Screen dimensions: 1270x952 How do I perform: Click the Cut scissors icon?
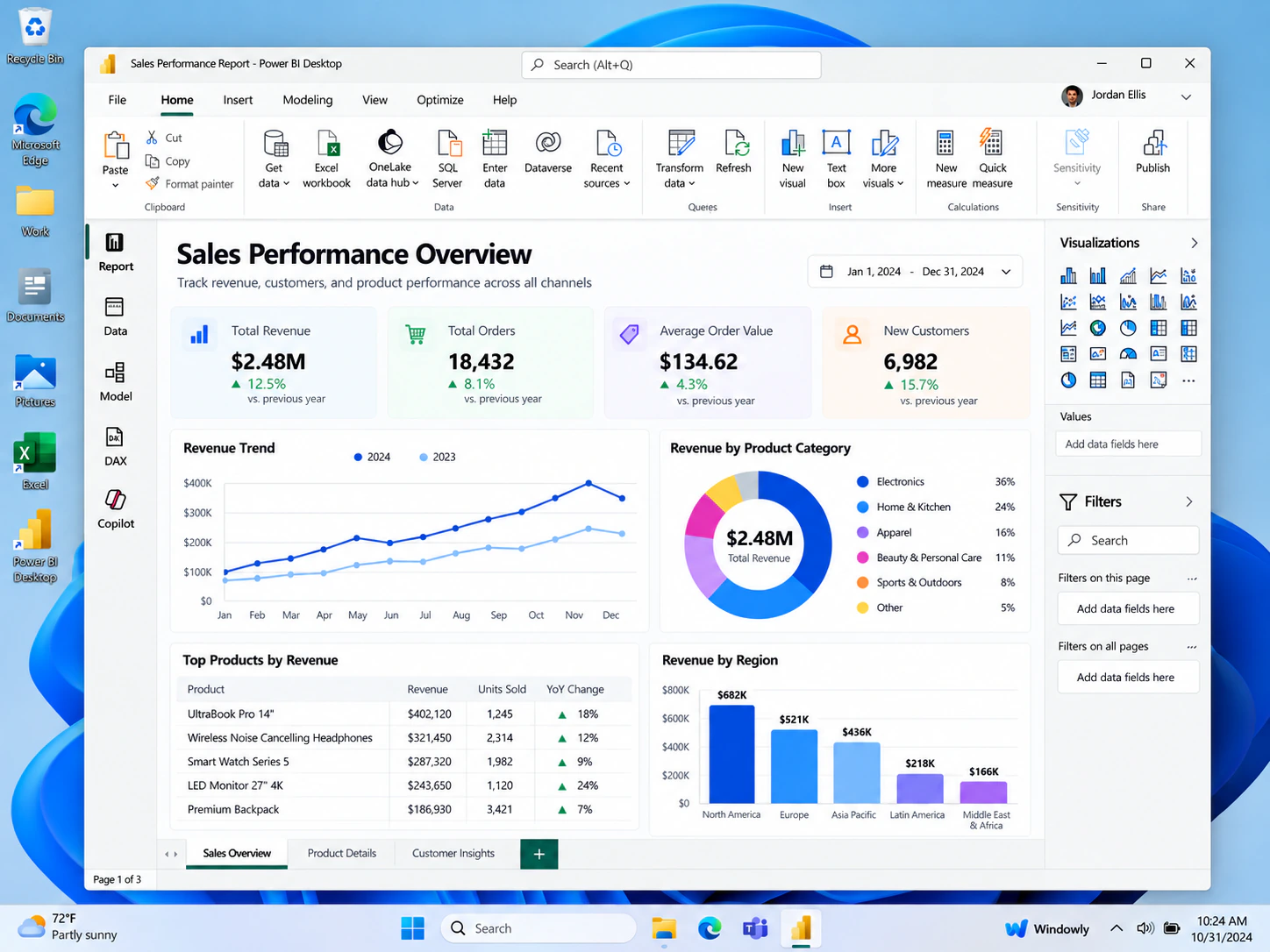[152, 138]
